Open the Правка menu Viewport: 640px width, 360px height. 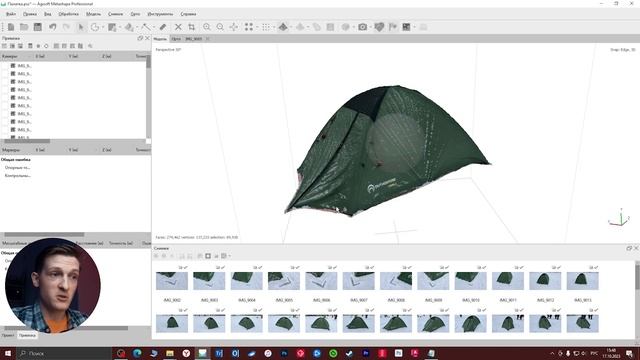(x=30, y=14)
